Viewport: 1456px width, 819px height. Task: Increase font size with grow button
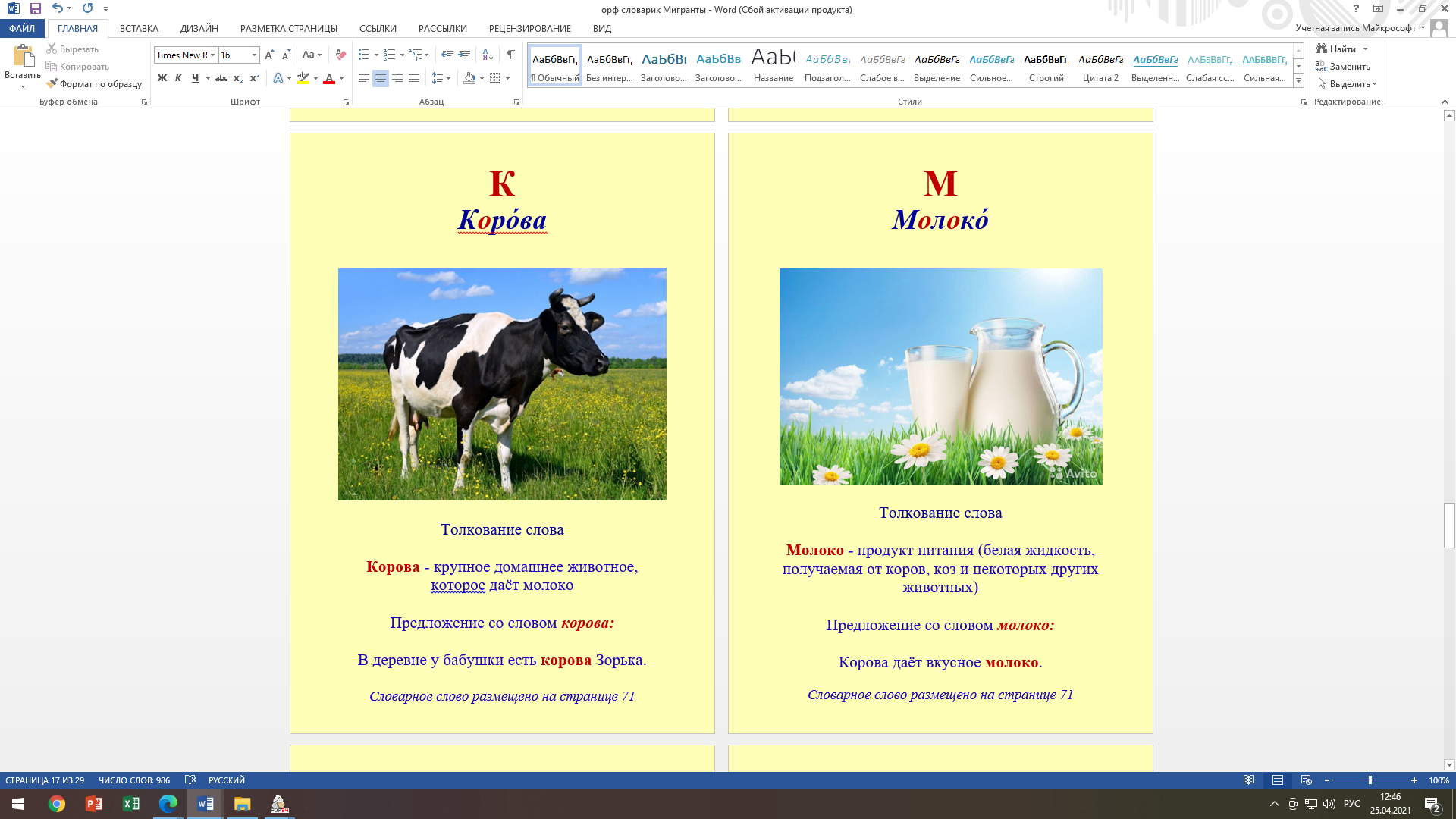269,55
